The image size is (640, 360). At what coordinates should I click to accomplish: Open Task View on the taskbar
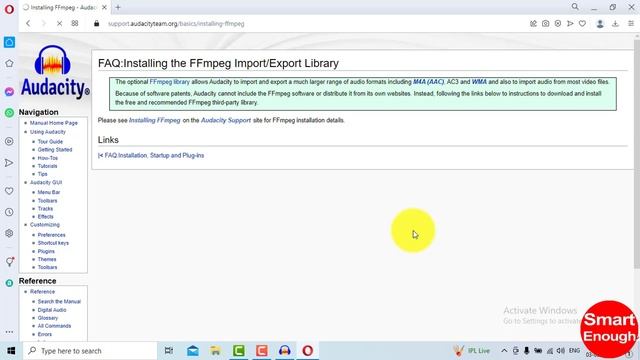(x=169, y=351)
